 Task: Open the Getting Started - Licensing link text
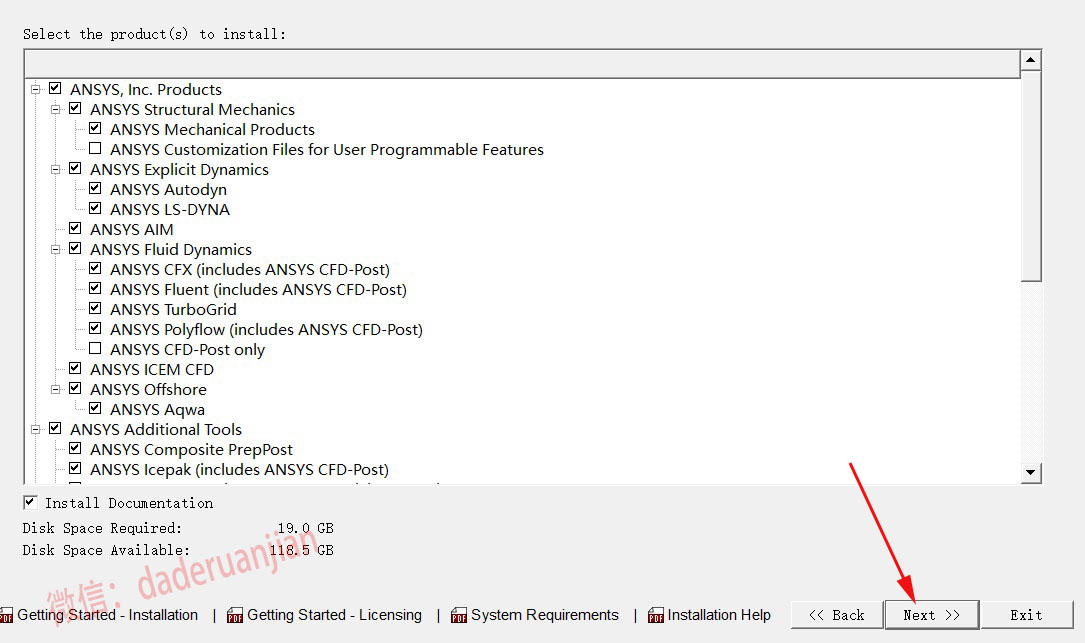(x=334, y=615)
